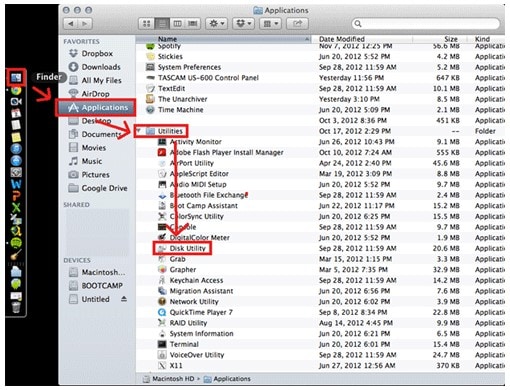Click the Finder search field
The width and height of the screenshot is (510, 390).
[x=426, y=24]
